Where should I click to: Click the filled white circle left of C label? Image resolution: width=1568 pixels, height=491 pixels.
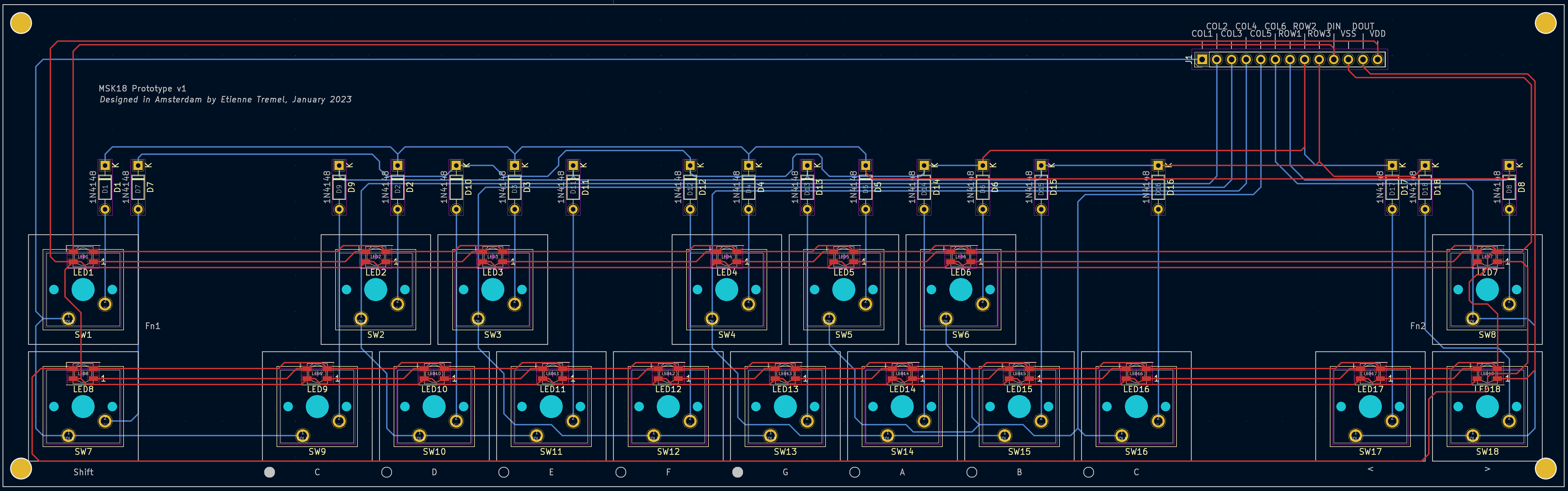270,472
